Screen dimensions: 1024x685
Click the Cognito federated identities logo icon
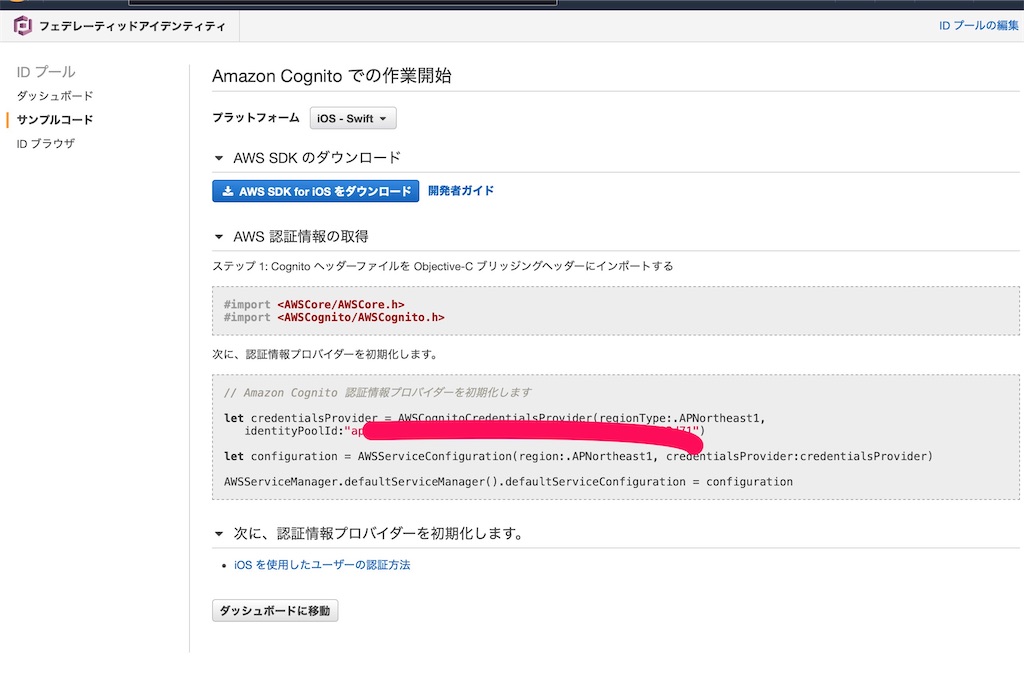pos(23,25)
